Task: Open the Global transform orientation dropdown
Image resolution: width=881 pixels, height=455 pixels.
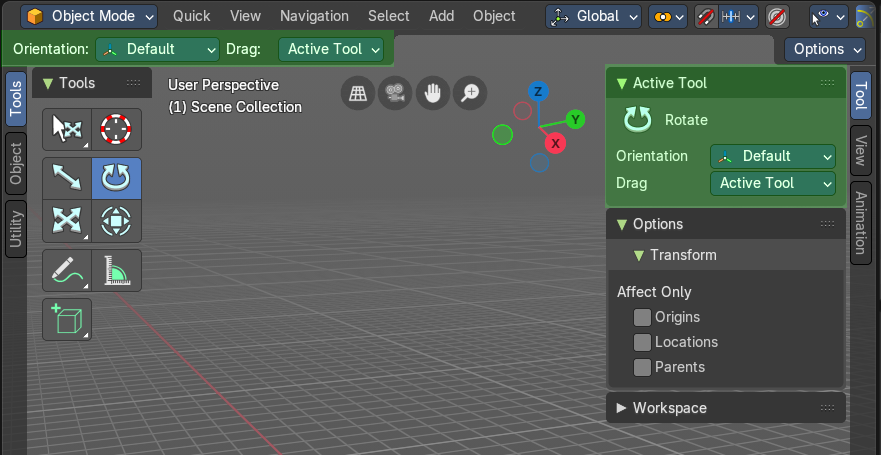Action: point(593,16)
